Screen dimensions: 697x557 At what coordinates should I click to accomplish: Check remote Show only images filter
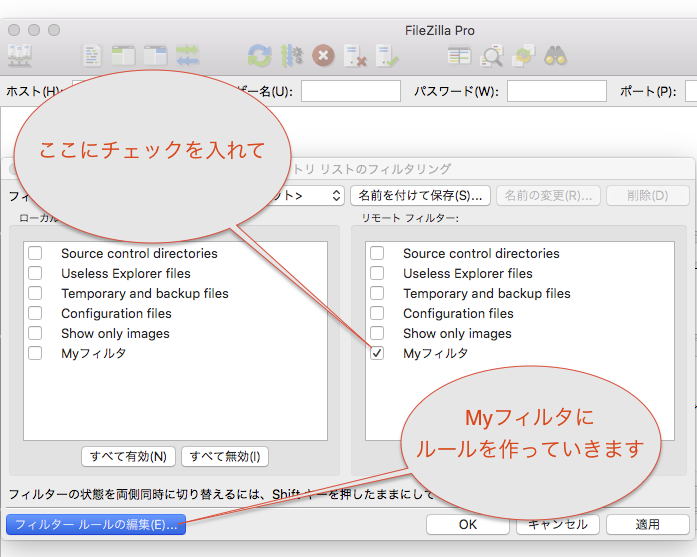[377, 333]
